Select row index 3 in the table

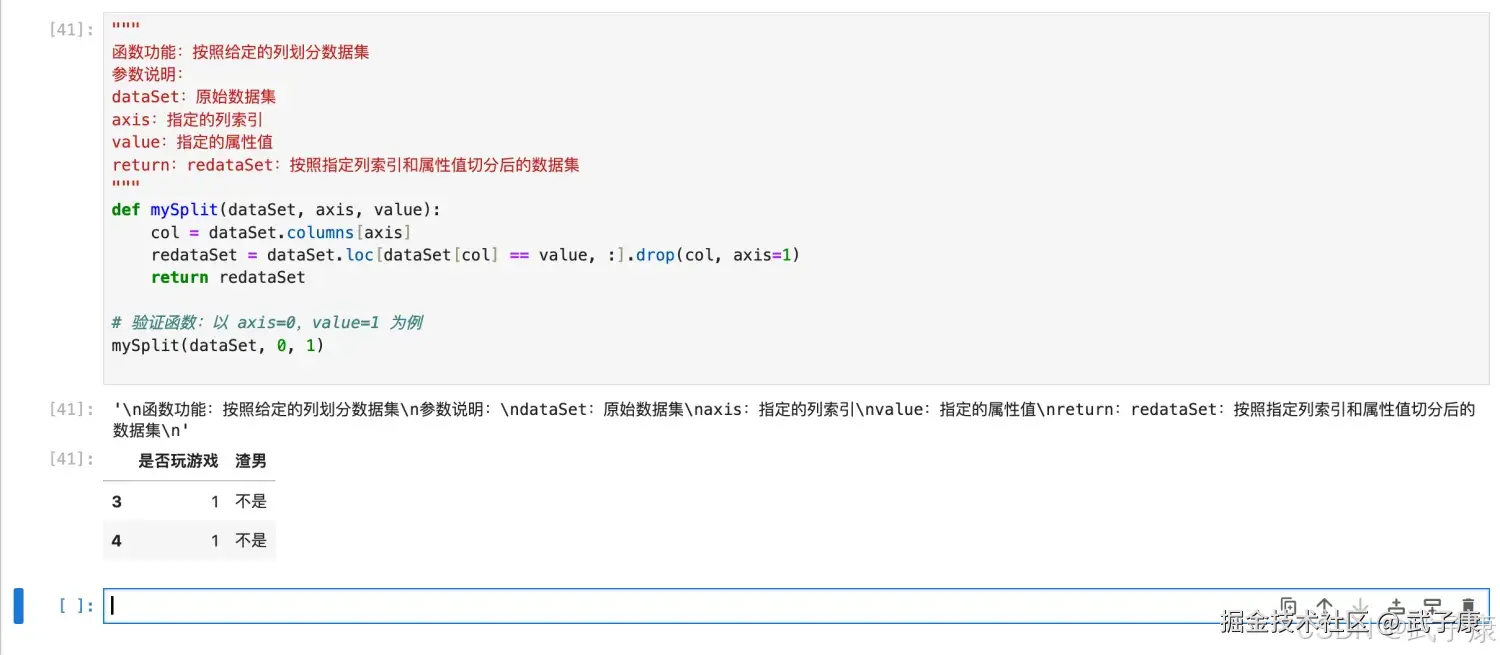(117, 501)
